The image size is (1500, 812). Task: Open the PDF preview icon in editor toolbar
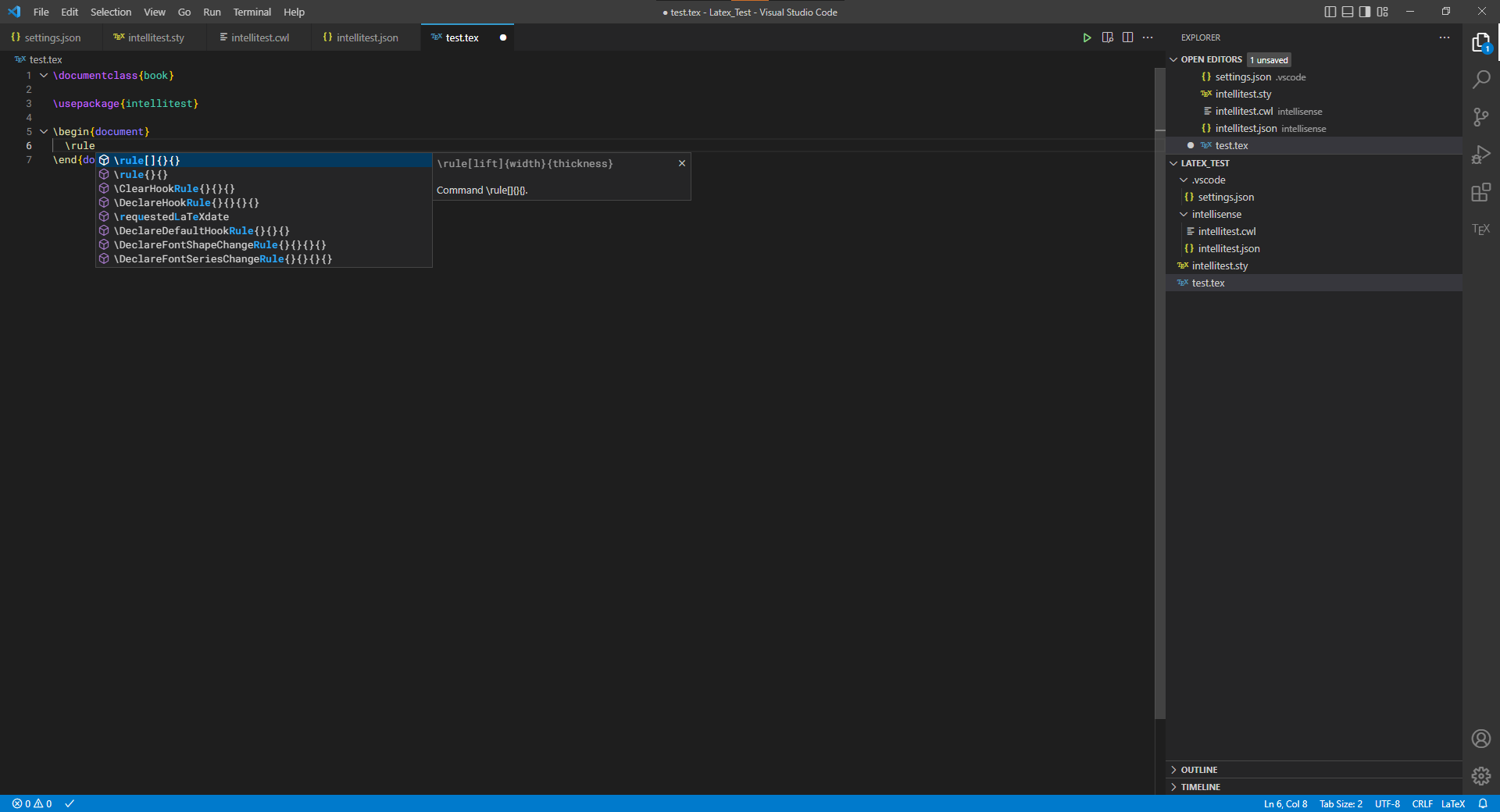(1107, 37)
